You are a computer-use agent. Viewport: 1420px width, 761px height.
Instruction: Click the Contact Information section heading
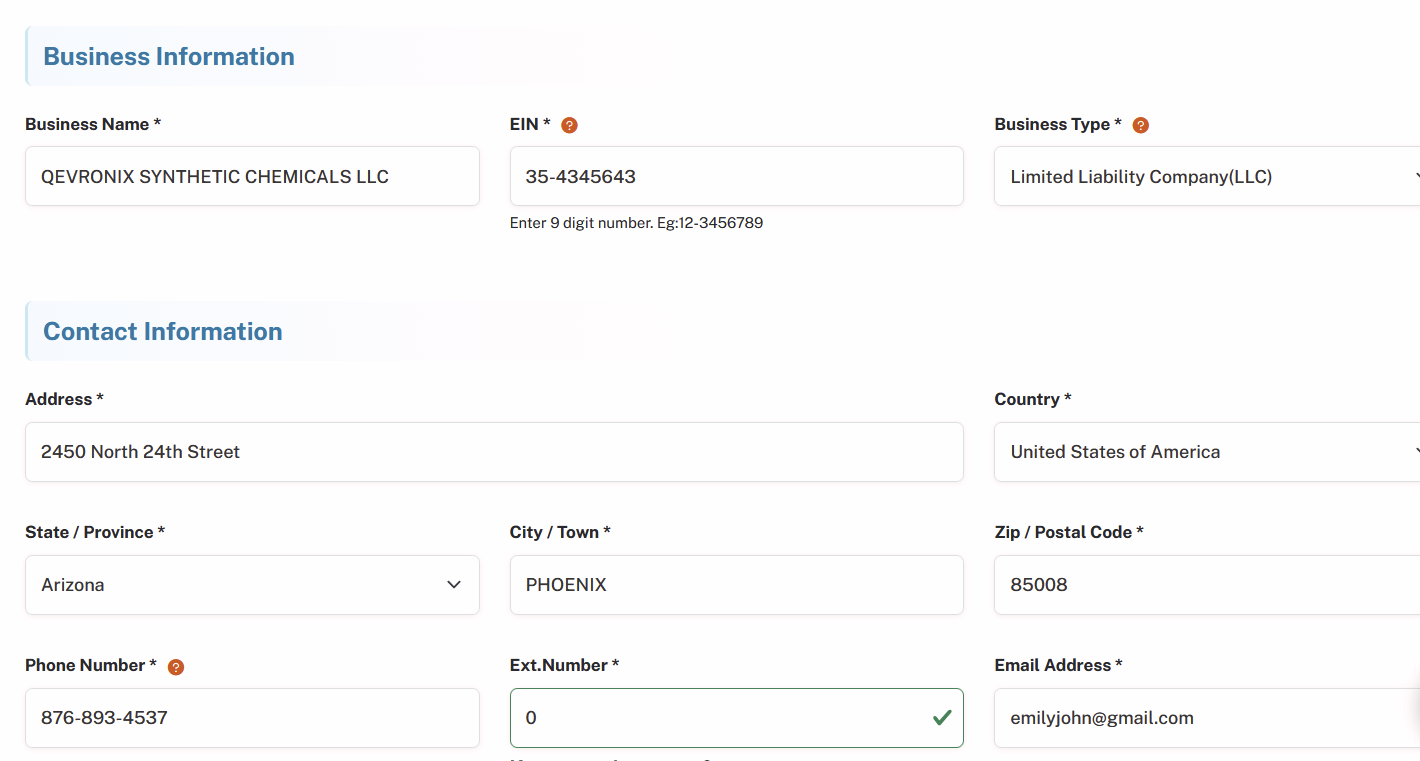coord(163,331)
